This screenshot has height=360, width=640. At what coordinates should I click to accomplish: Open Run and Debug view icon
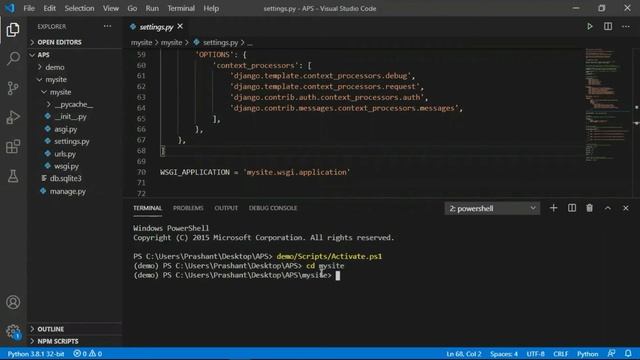[x=13, y=117]
